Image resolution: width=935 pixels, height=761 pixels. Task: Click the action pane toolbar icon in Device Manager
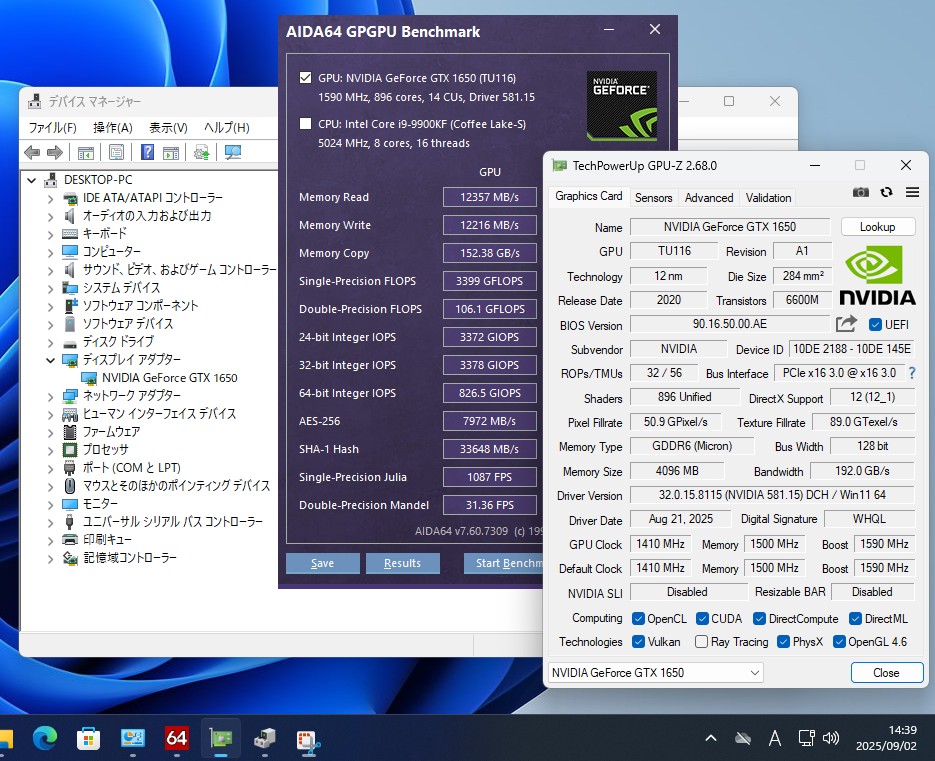click(x=171, y=153)
